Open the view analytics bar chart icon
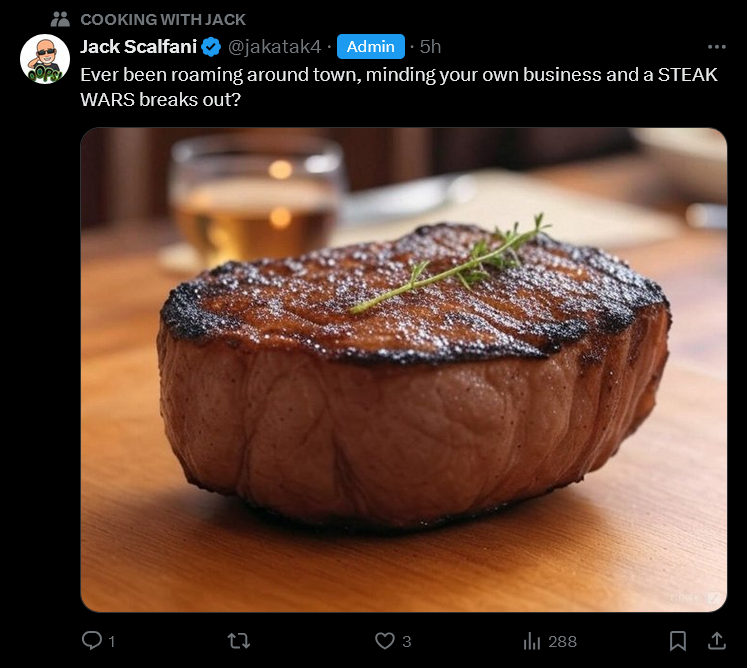 [x=532, y=641]
